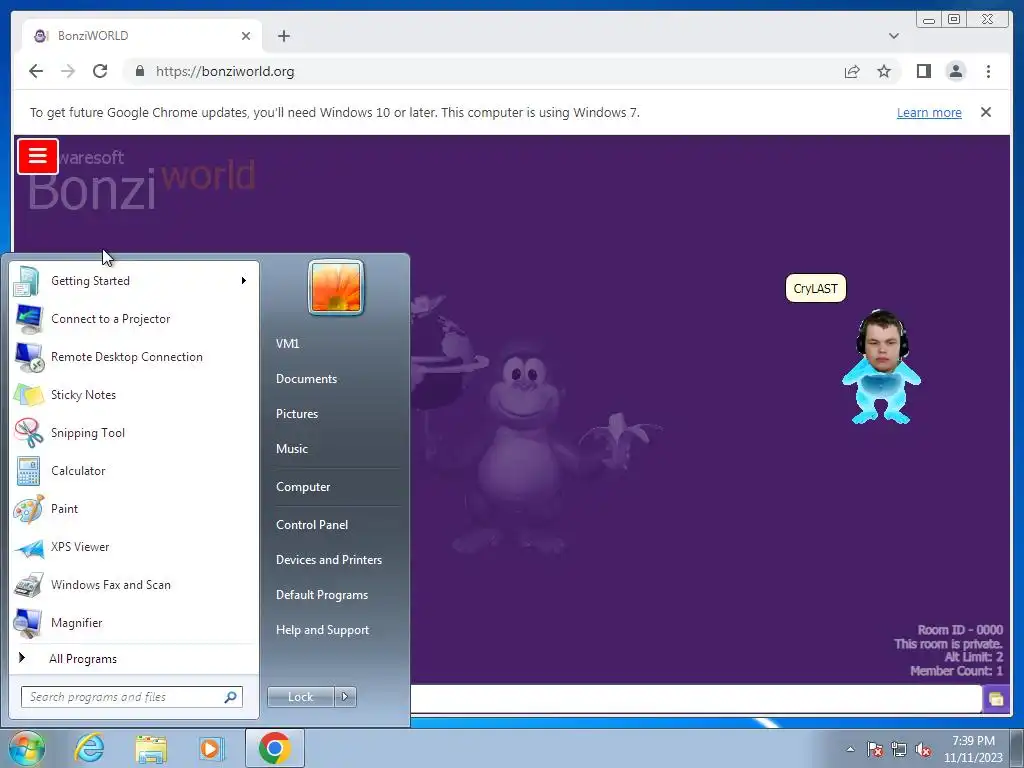Open Action Center flag icon
1024x768 pixels.
click(x=875, y=750)
